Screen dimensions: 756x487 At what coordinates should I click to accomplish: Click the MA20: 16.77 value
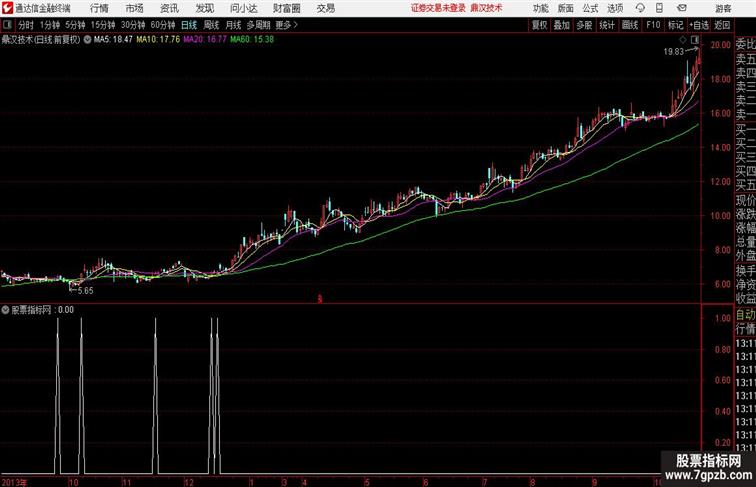click(204, 40)
